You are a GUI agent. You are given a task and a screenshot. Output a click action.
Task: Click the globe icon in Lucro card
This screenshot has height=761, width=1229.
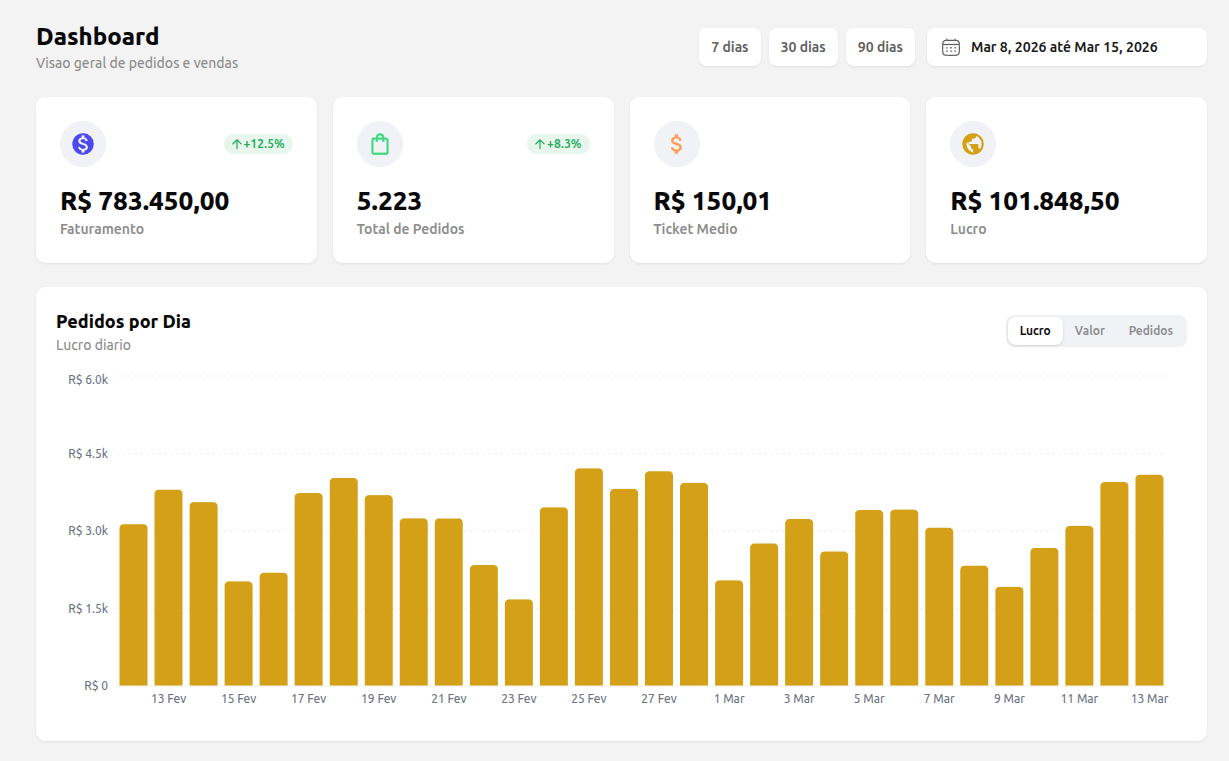972,144
